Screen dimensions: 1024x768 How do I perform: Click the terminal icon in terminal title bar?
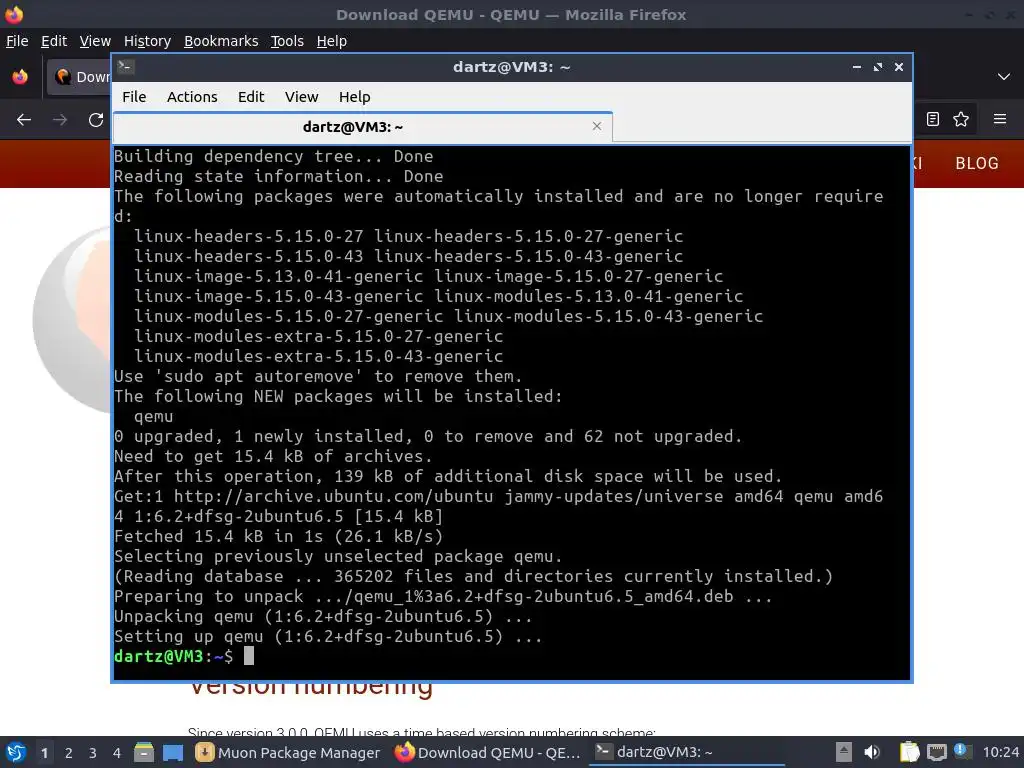pos(126,67)
